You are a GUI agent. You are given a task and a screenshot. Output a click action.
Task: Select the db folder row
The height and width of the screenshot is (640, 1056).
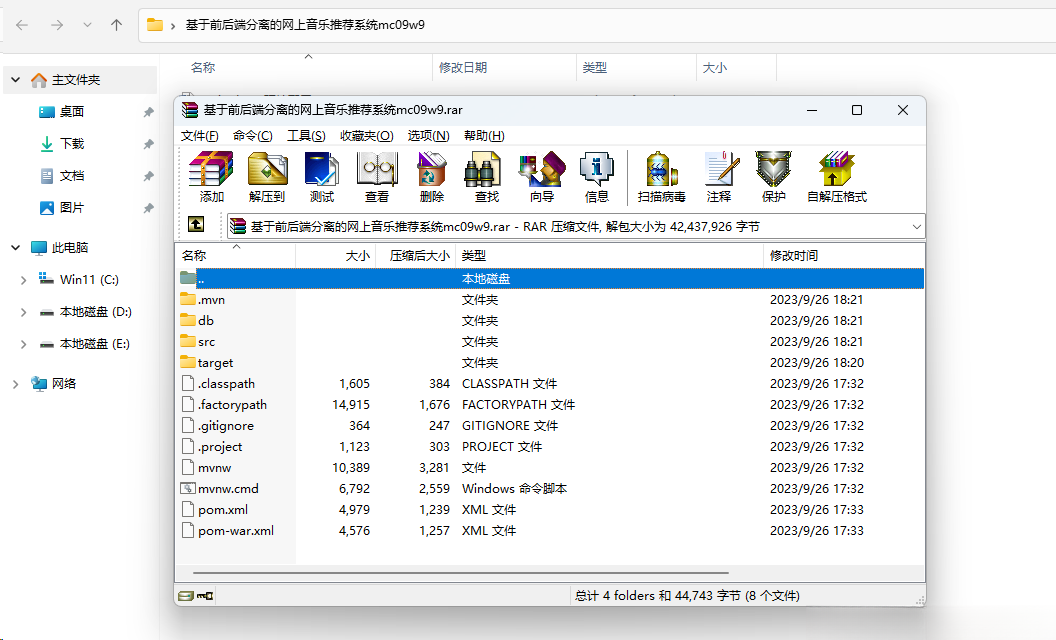click(550, 321)
